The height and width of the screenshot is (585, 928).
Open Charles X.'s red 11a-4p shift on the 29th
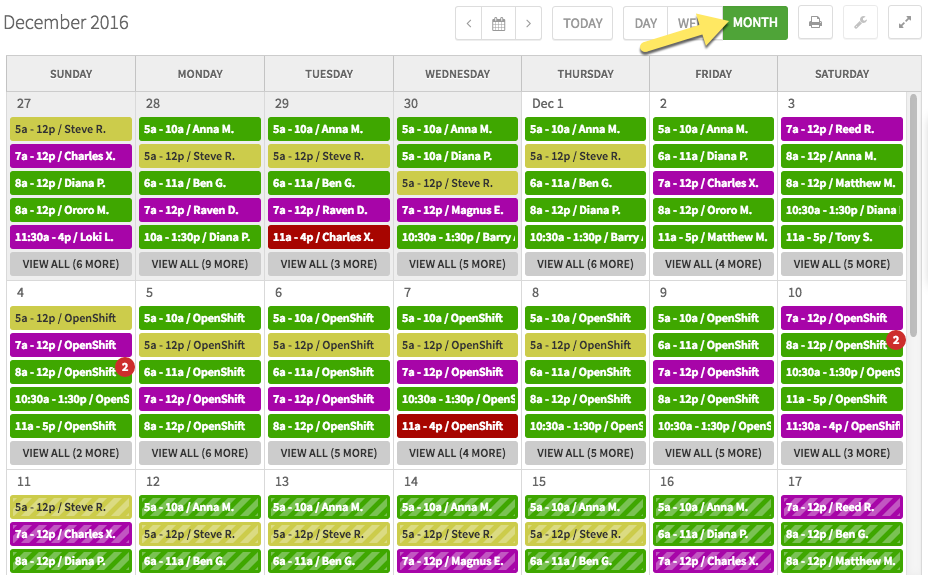click(x=328, y=237)
